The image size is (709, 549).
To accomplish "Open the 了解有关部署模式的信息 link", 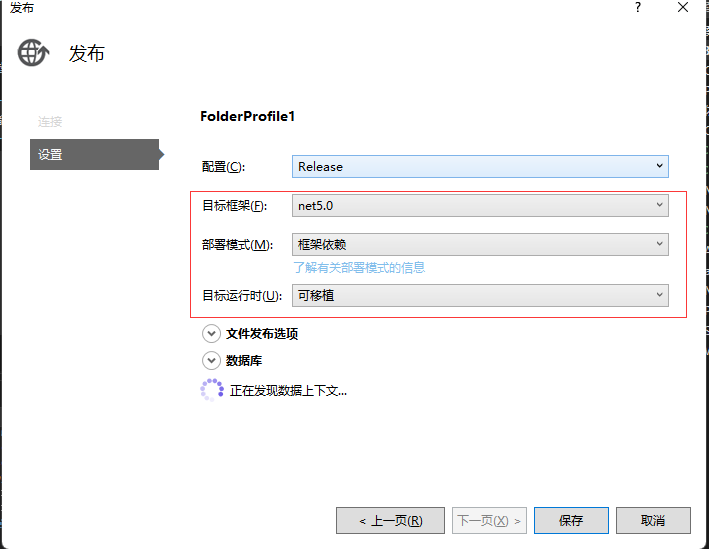I will coord(359,268).
